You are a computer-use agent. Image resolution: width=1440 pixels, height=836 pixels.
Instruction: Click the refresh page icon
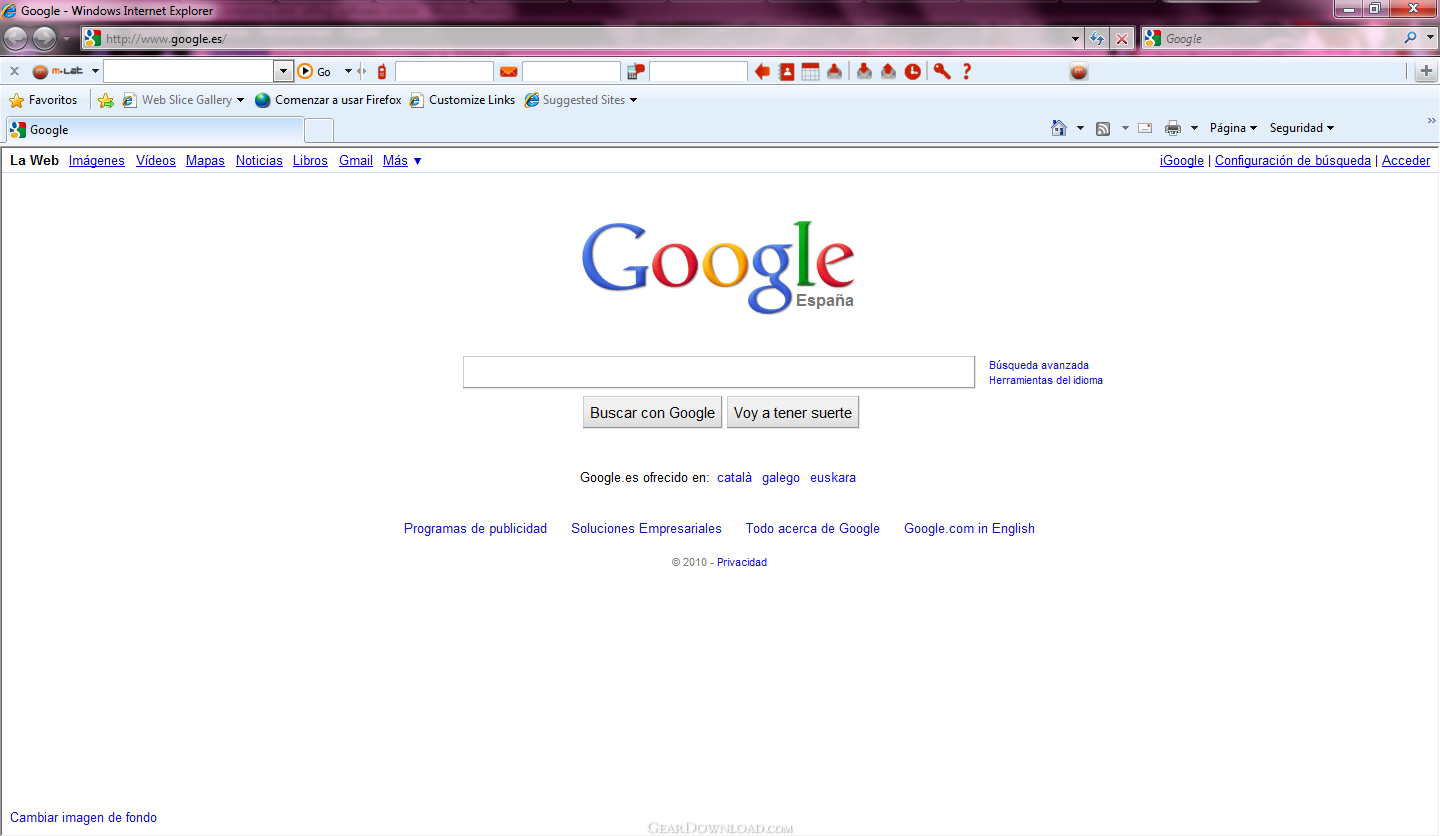1097,39
